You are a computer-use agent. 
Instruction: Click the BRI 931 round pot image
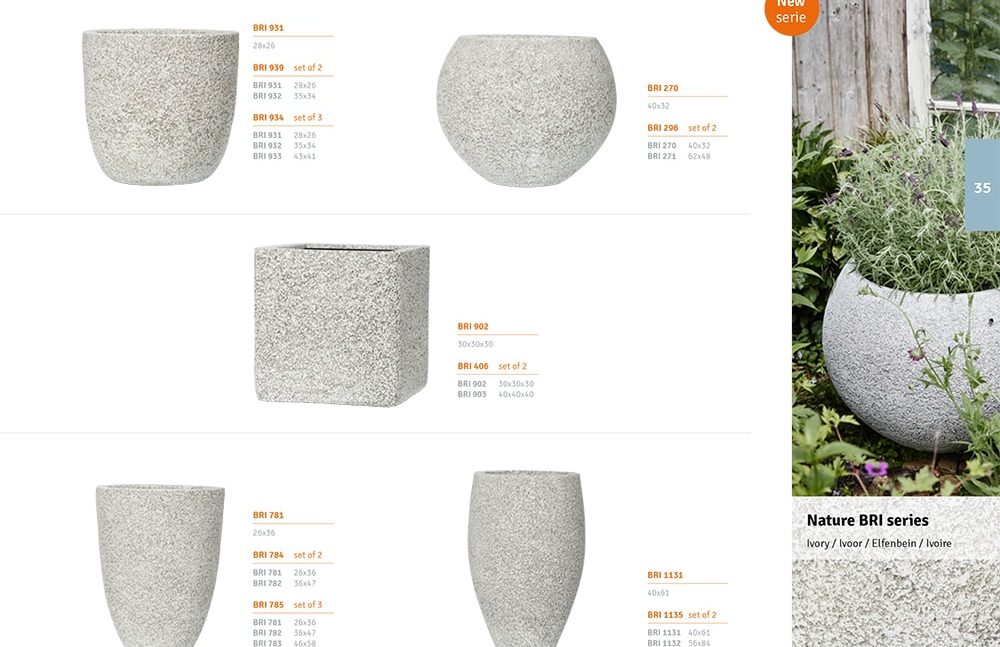(x=161, y=107)
